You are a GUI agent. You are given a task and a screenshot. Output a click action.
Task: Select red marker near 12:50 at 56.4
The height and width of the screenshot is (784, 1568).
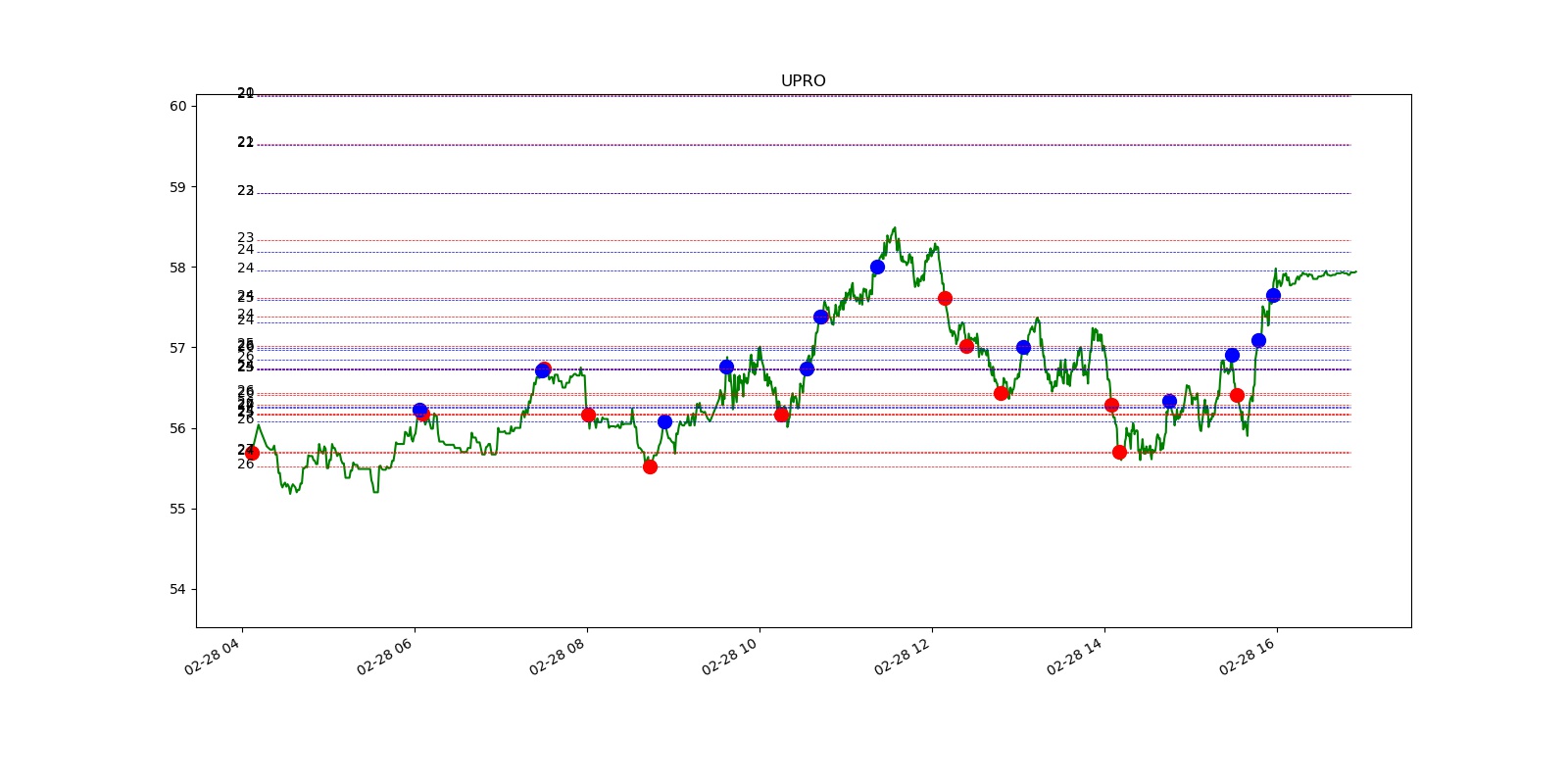(x=1001, y=393)
